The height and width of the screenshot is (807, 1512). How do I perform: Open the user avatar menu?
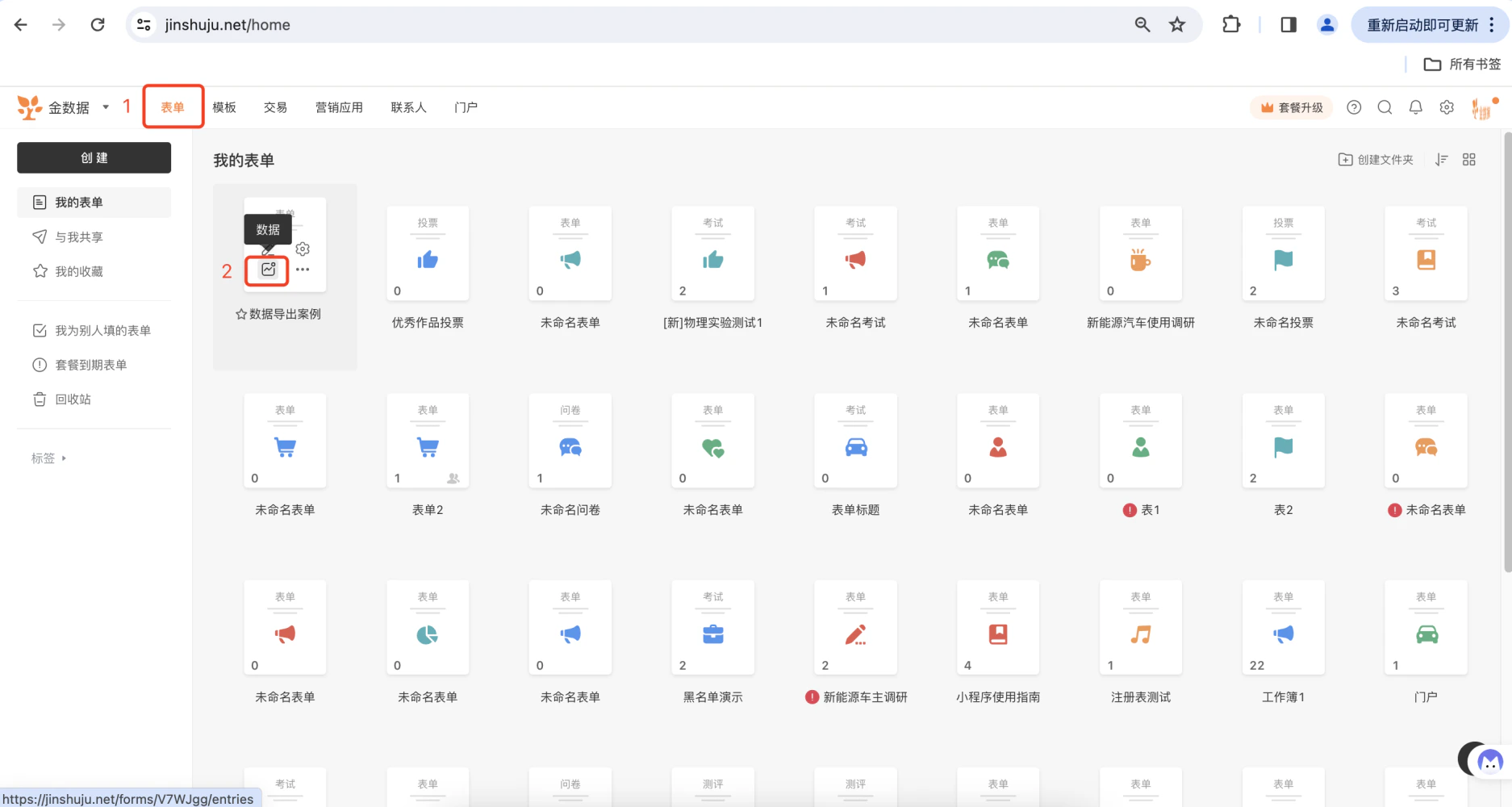[x=1483, y=107]
